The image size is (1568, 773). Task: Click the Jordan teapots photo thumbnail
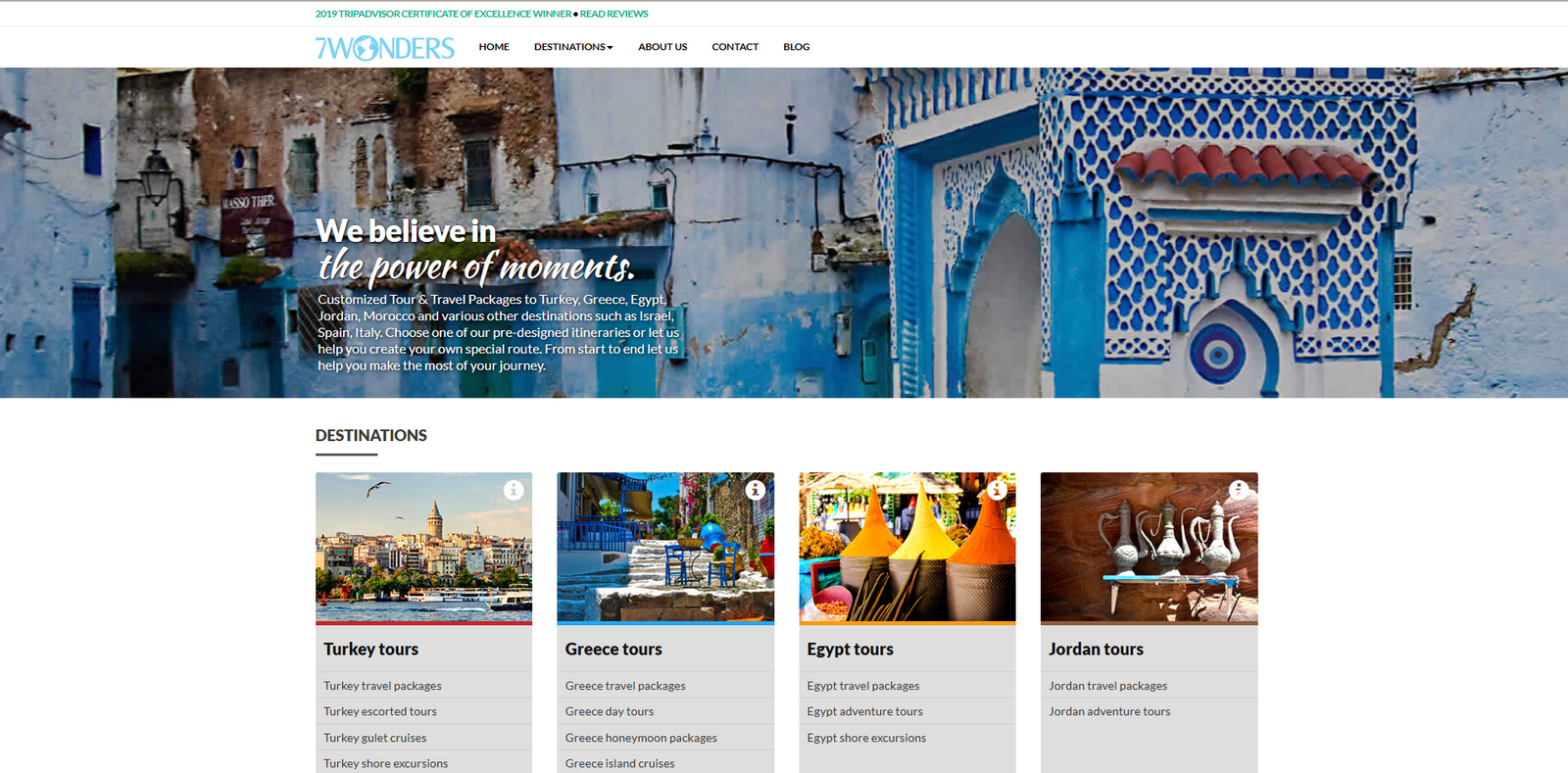click(x=1149, y=547)
